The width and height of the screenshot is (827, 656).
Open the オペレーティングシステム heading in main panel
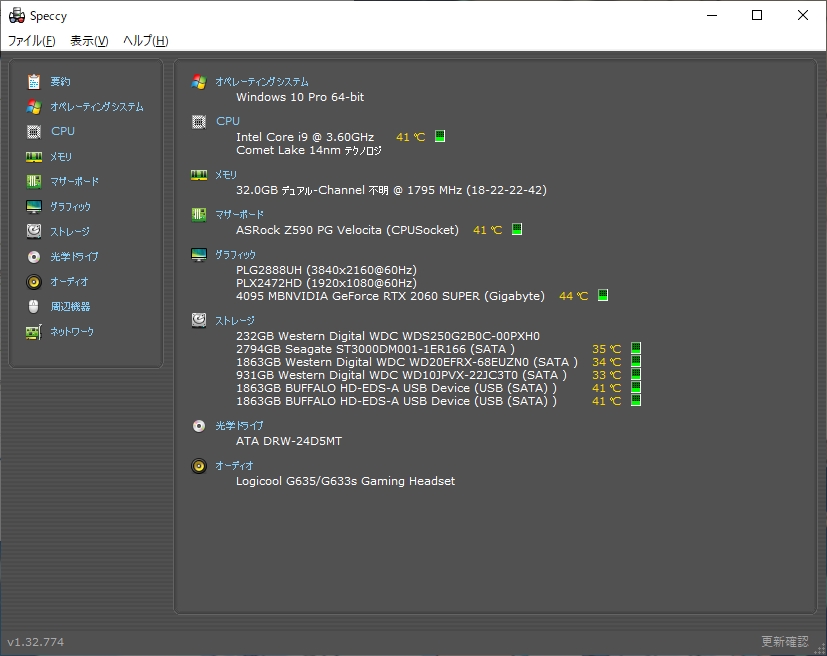(x=262, y=82)
